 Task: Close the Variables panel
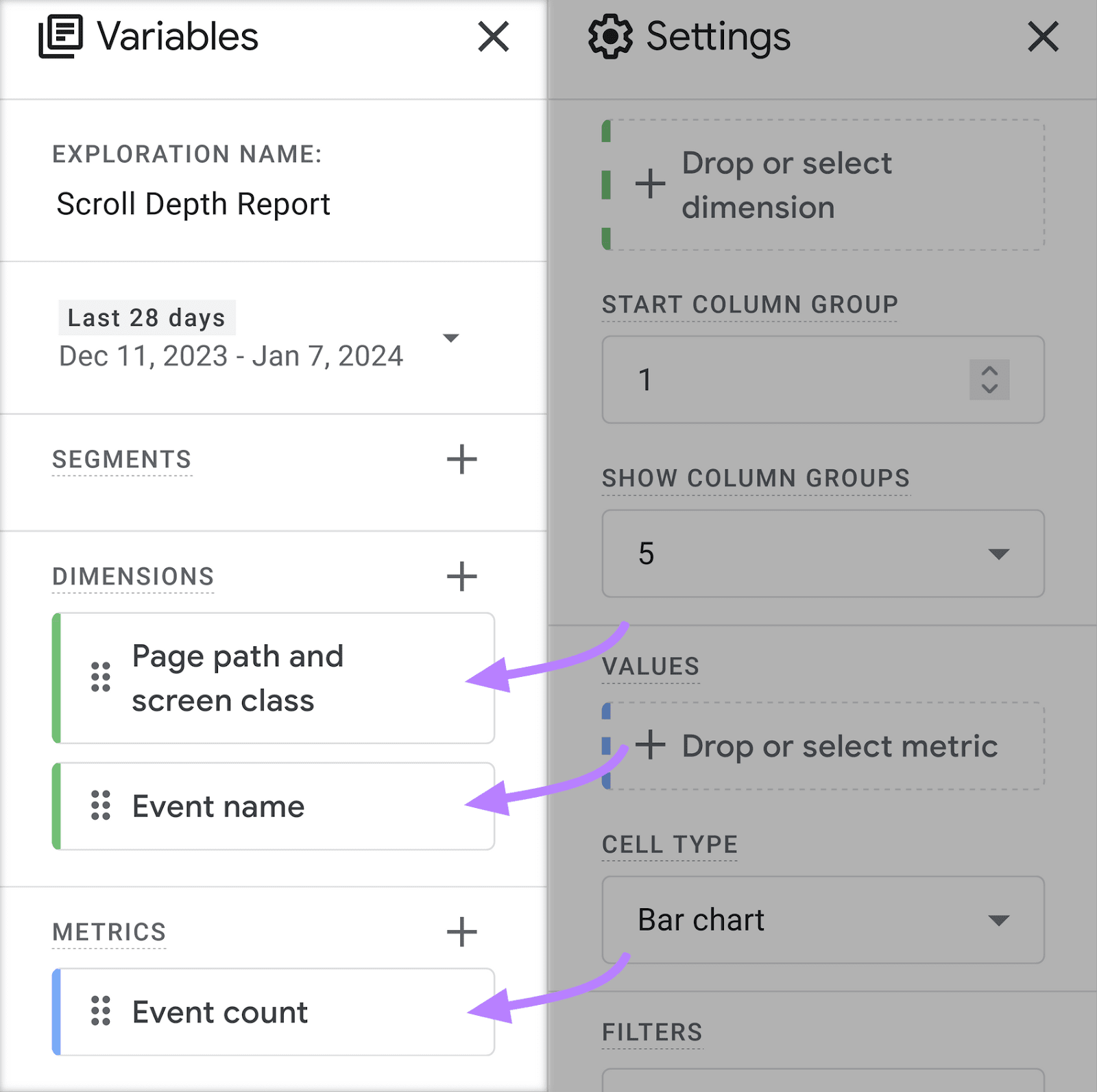[493, 38]
